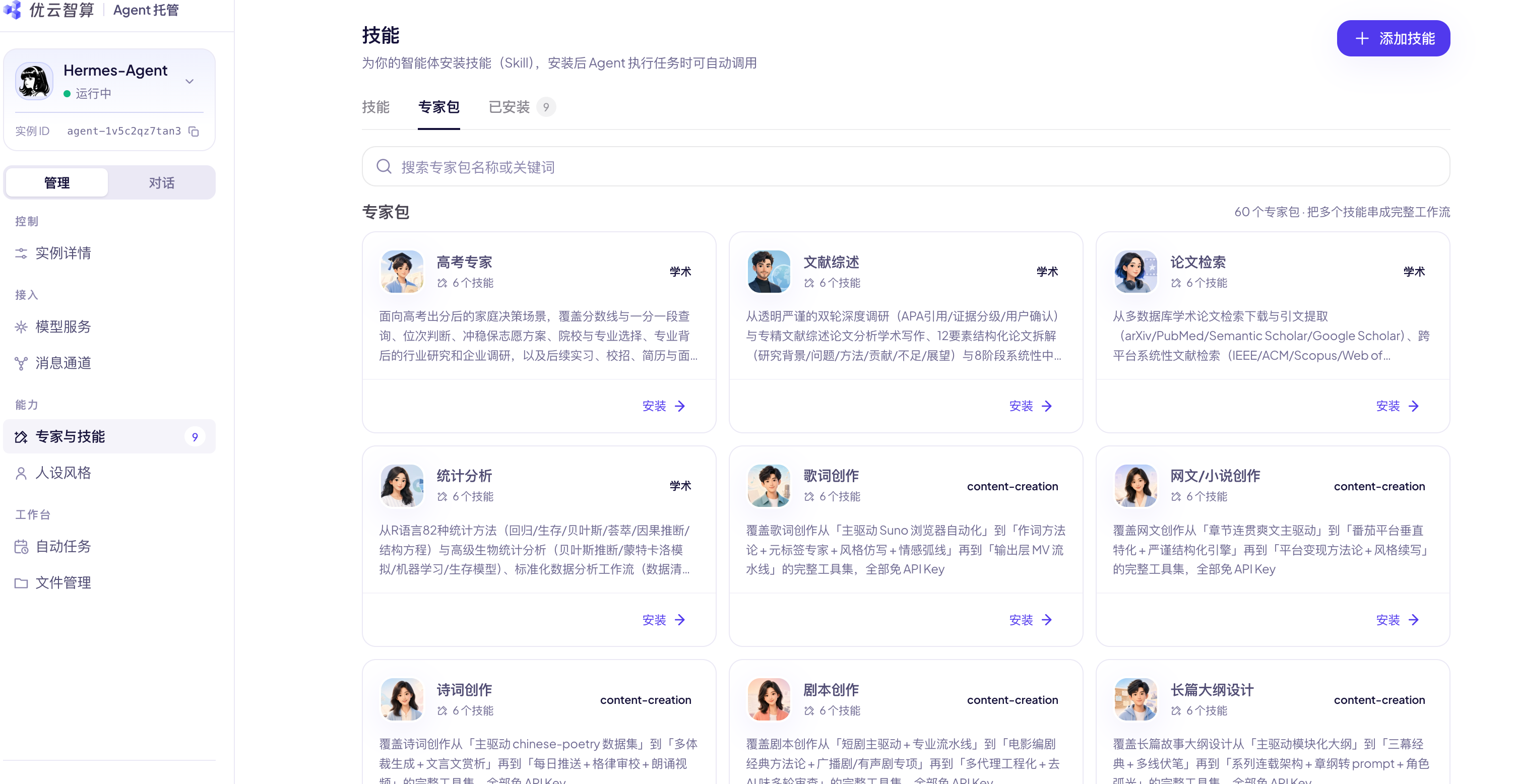Install the 论文检索 expert pack

1397,407
